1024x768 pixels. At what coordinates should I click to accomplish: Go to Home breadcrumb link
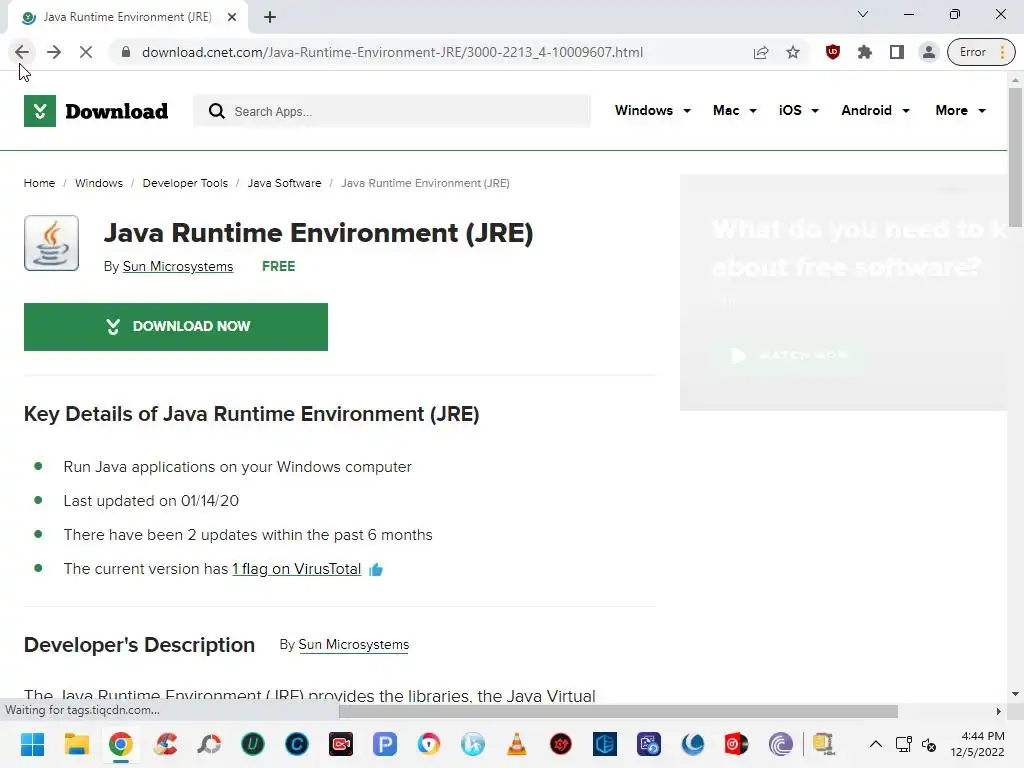(39, 183)
